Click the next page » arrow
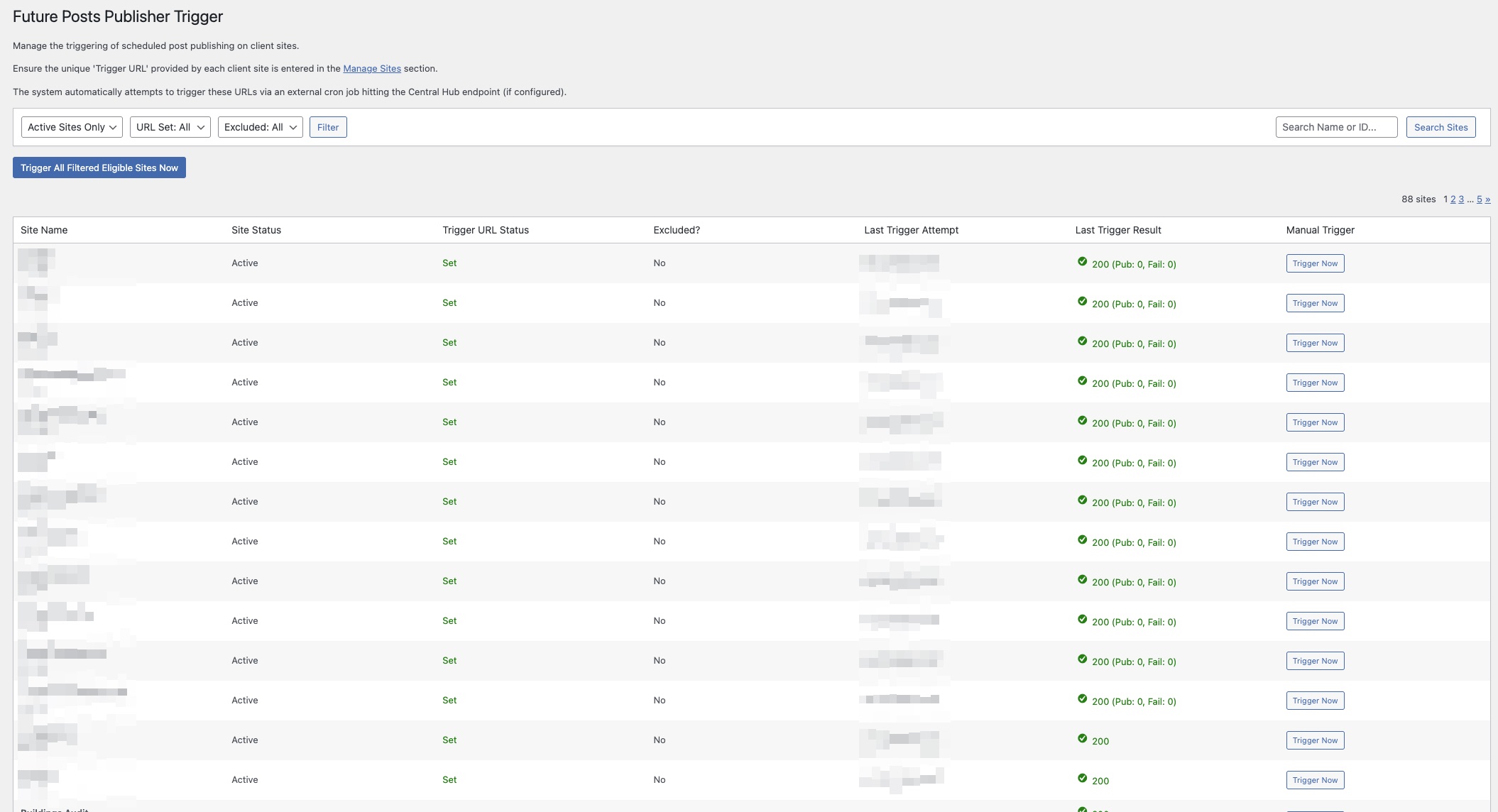Viewport: 1498px width, 812px height. point(1488,199)
